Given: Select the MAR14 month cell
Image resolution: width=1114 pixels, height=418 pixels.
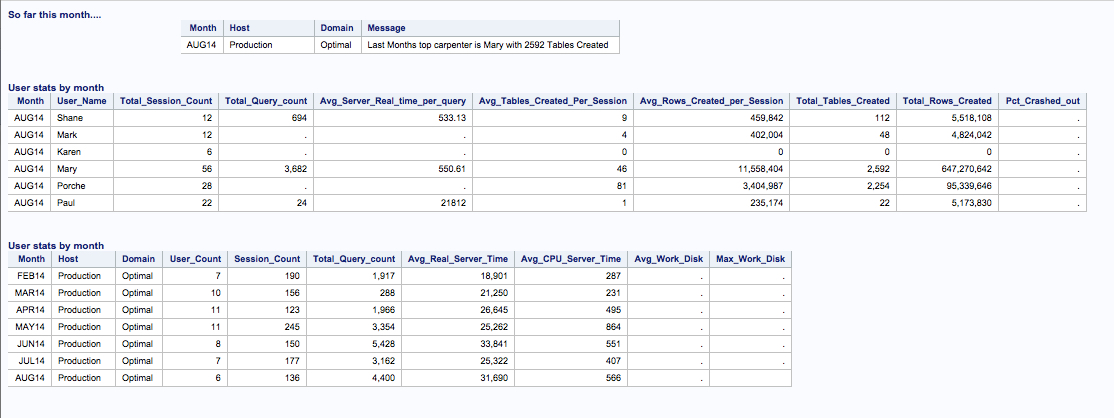Looking at the screenshot, I should pos(30,293).
